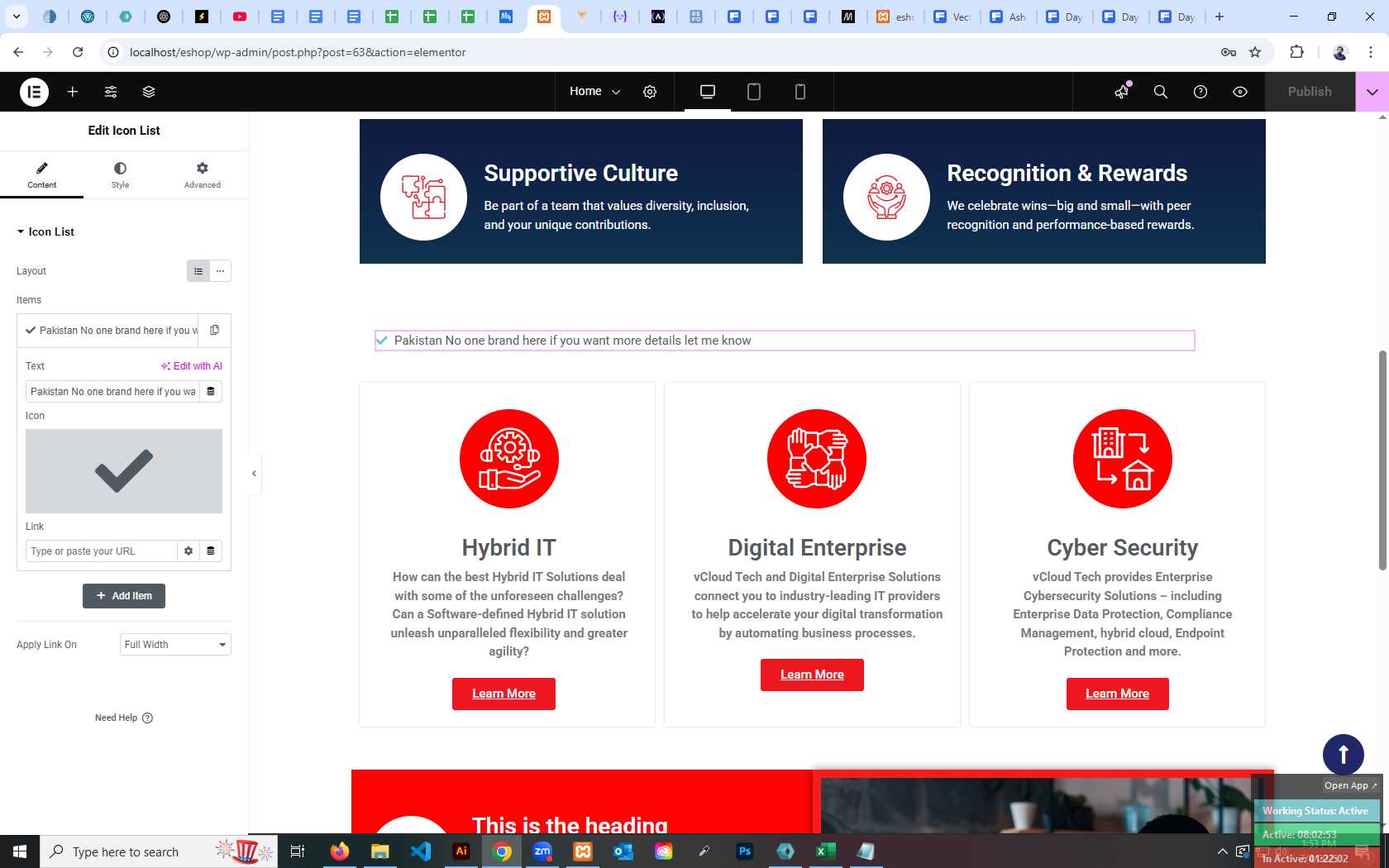This screenshot has height=868, width=1389.
Task: Click the item Text input field
Action: coord(112,392)
